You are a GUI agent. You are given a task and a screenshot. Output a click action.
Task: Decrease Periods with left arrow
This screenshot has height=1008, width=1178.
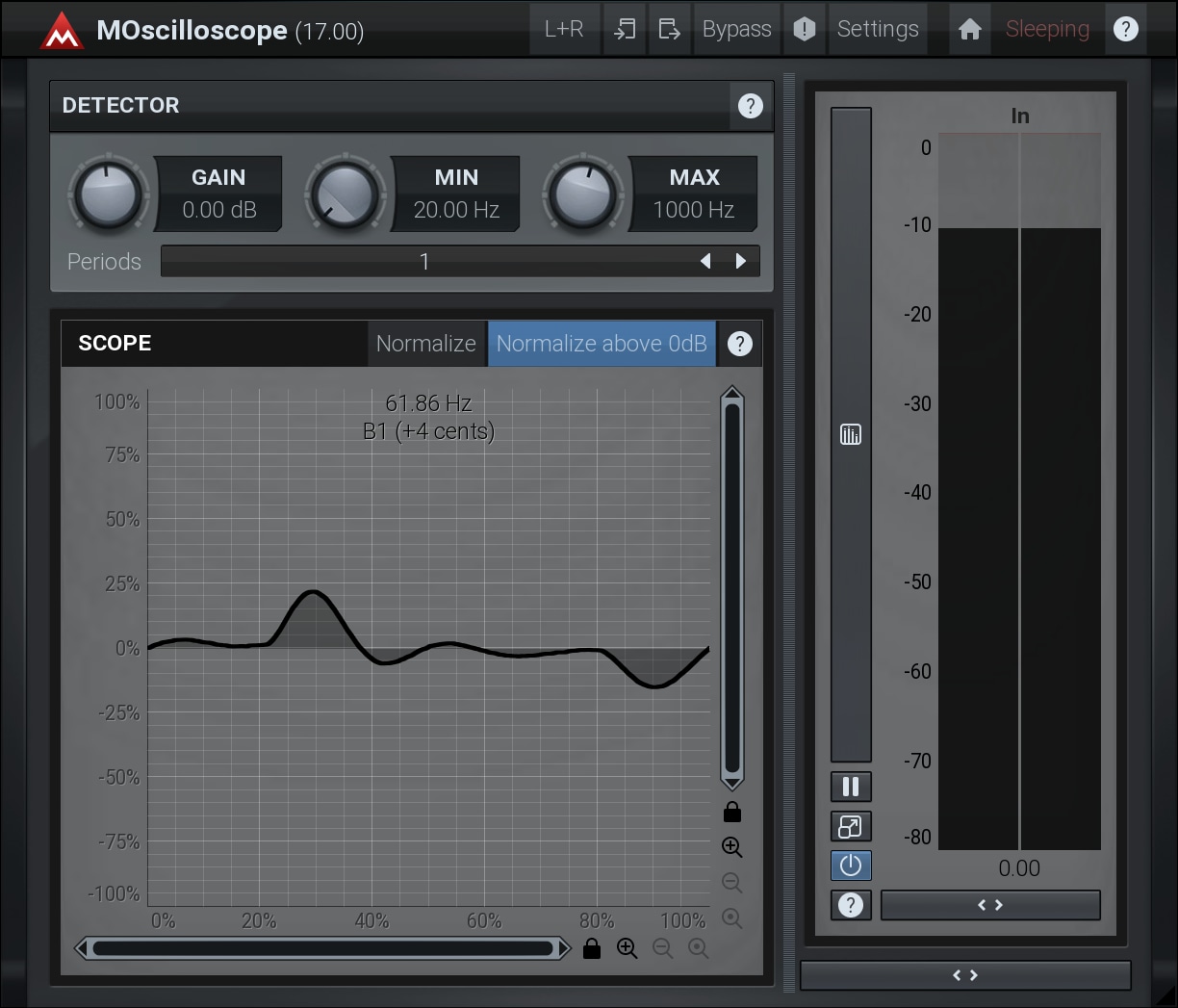click(x=705, y=261)
